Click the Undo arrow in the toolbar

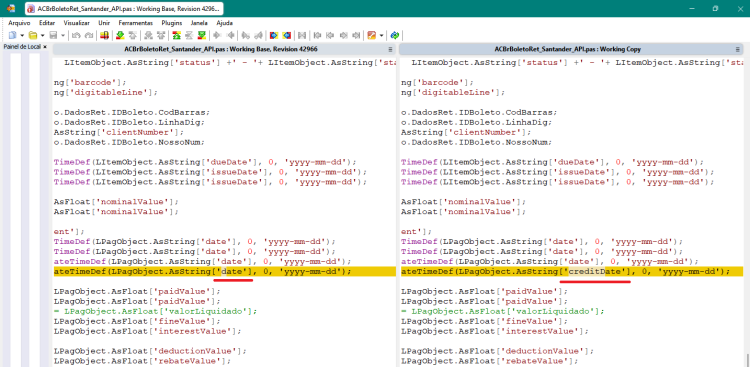tap(76, 35)
